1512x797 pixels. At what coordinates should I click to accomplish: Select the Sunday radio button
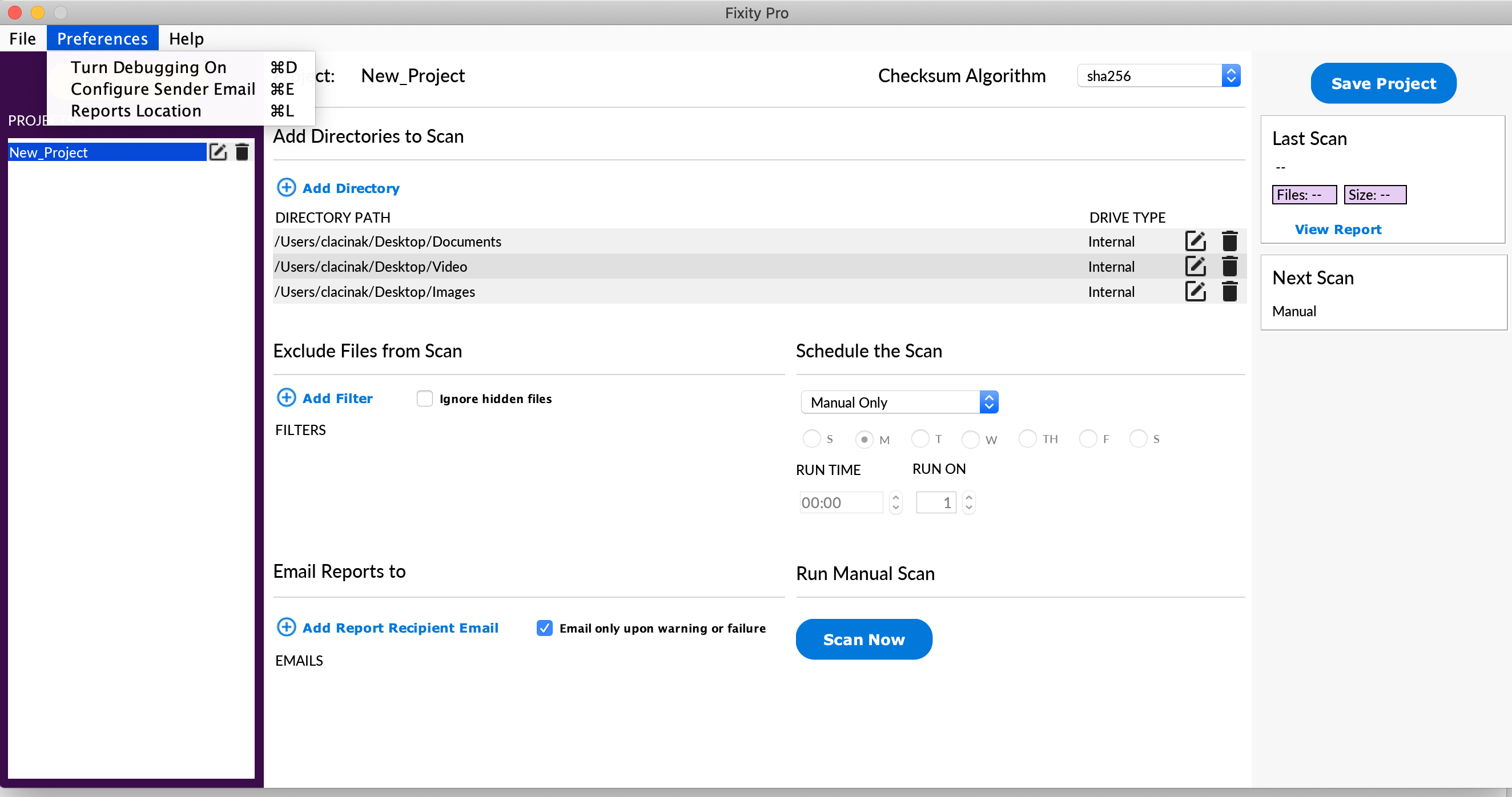pos(811,438)
